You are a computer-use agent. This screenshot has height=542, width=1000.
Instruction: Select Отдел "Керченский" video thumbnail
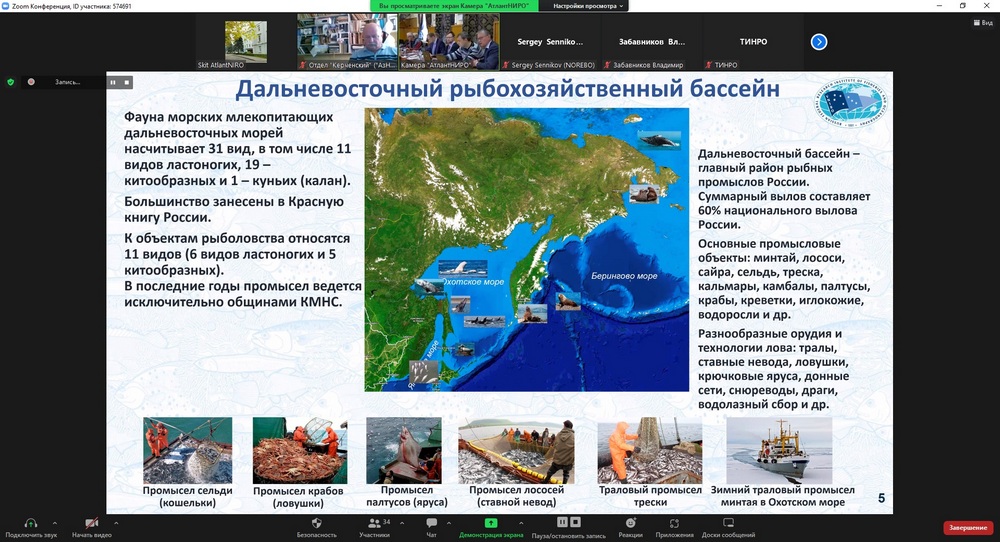click(x=347, y=42)
